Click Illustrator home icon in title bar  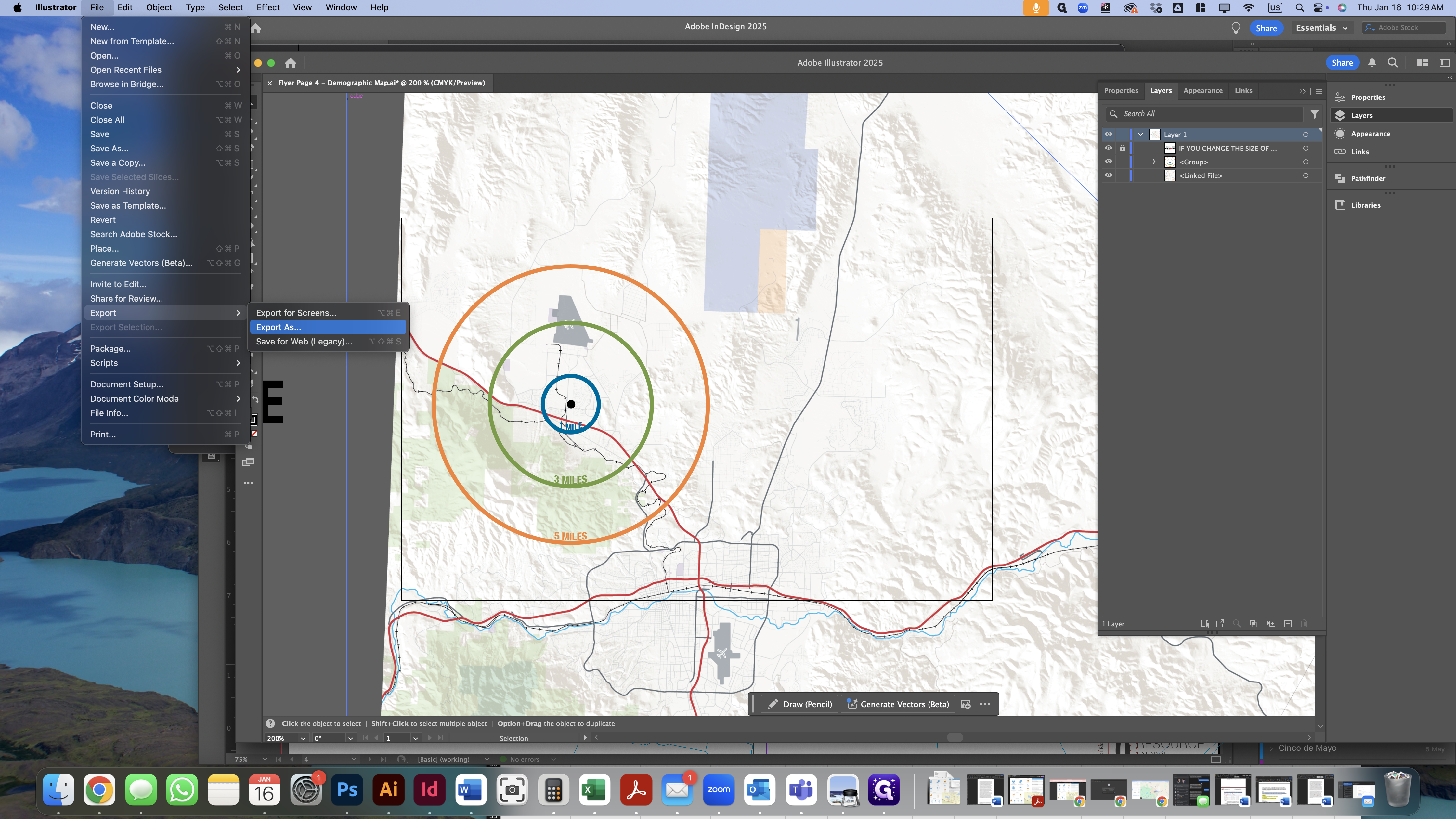click(291, 63)
